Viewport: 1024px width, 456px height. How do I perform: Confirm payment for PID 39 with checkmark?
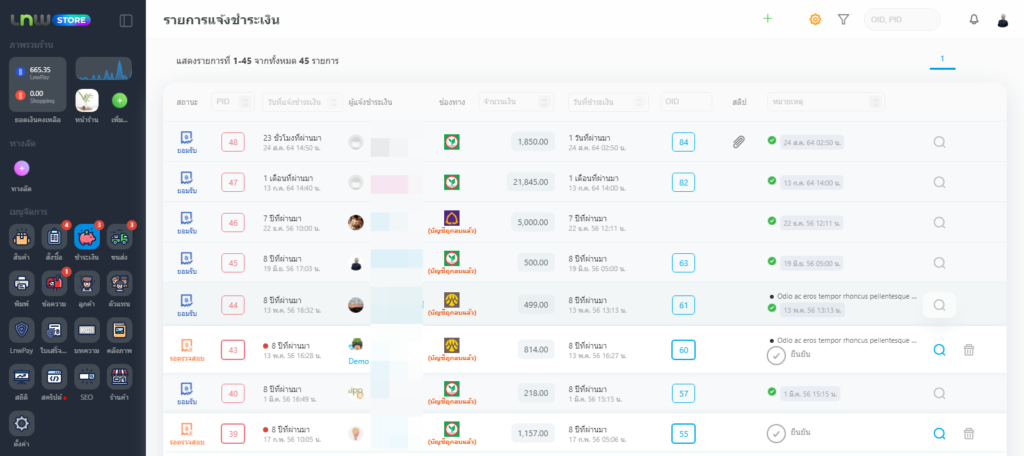pyautogui.click(x=776, y=433)
